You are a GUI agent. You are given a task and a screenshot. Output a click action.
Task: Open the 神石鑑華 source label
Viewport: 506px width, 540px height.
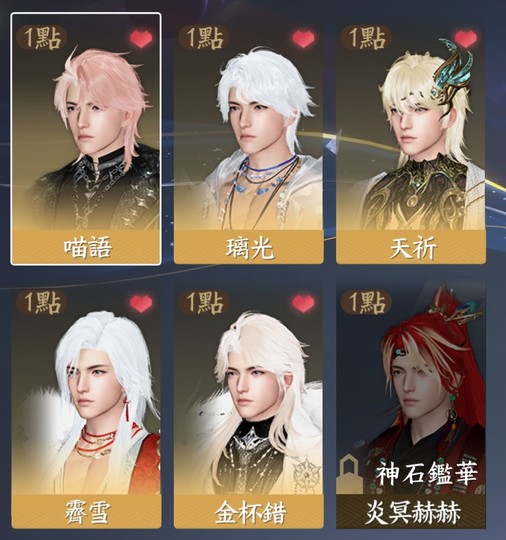pos(426,474)
